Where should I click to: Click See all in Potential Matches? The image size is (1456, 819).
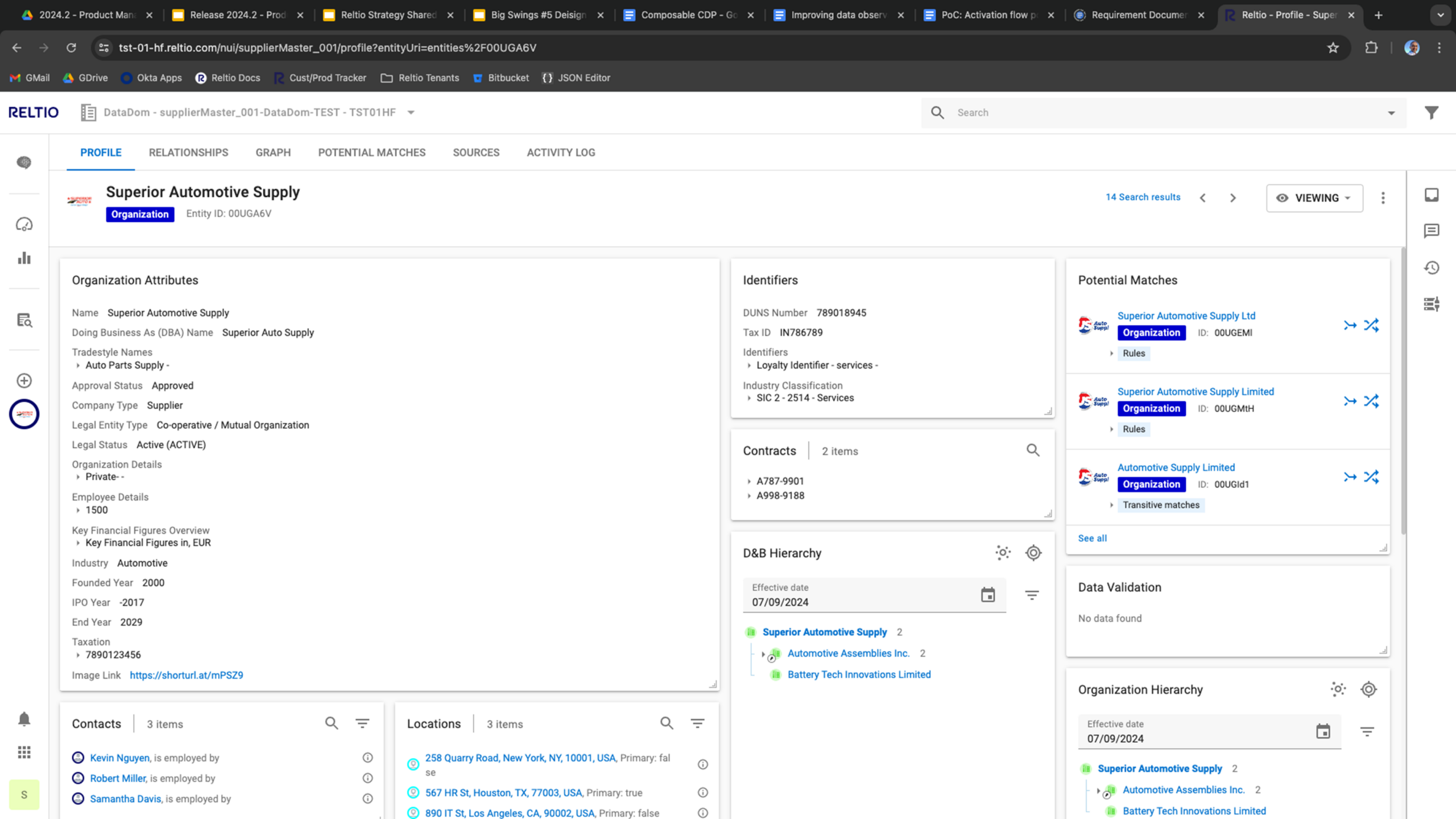pos(1092,538)
